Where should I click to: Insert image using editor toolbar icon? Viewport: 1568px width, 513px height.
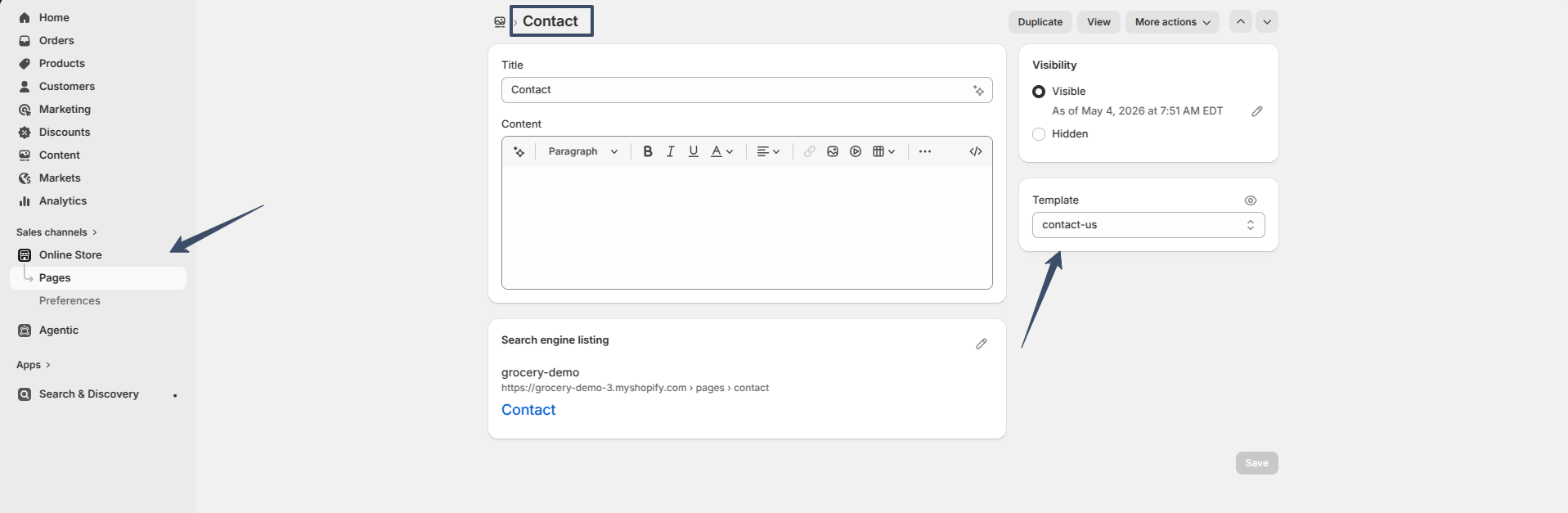[x=833, y=151]
